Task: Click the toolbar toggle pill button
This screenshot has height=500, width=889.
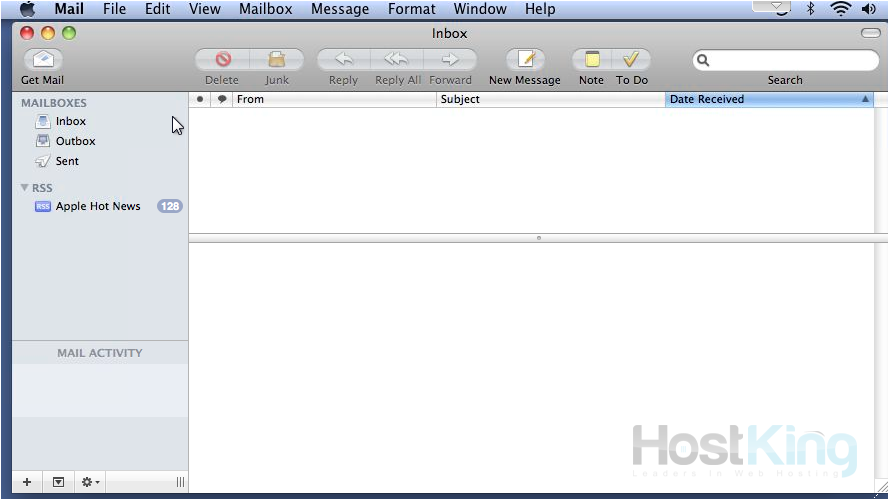Action: click(x=871, y=33)
